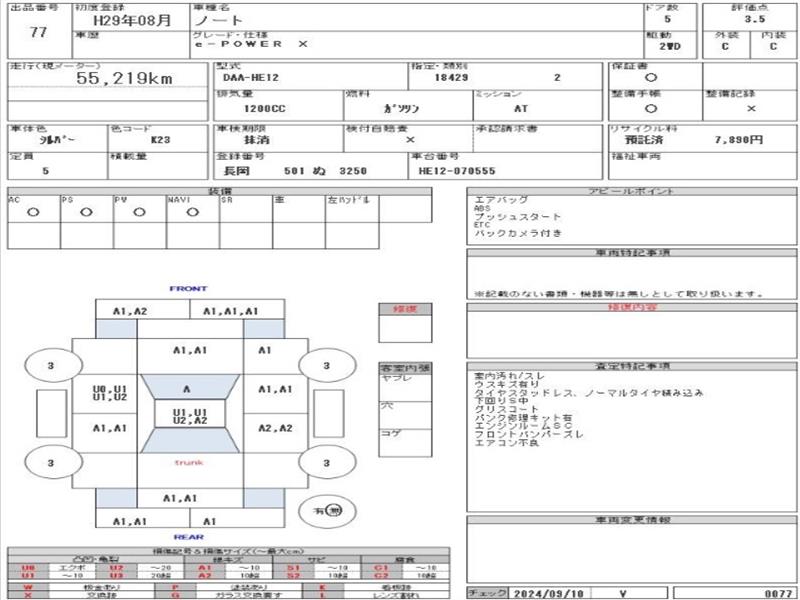800x600 pixels.
Task: Click the number 0077 in the footer
Action: tap(778, 594)
